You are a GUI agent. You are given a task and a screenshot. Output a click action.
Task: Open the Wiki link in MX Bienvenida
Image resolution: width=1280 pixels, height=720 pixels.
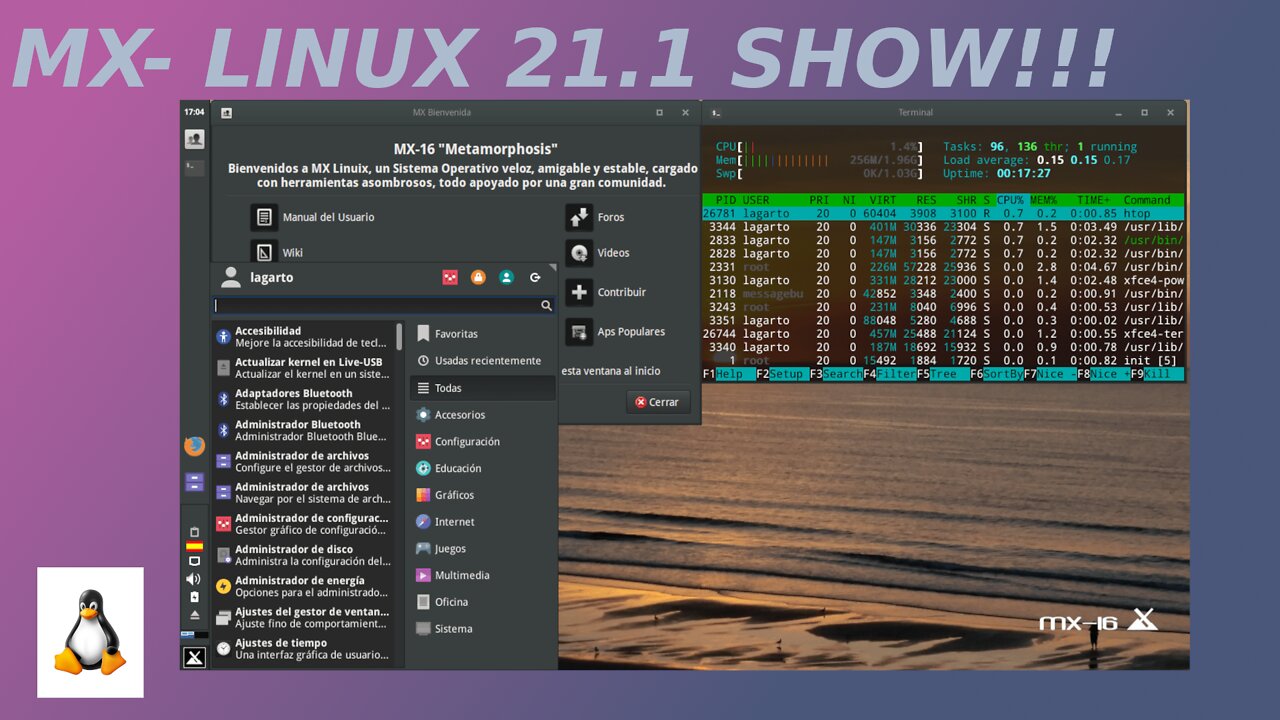[278, 253]
